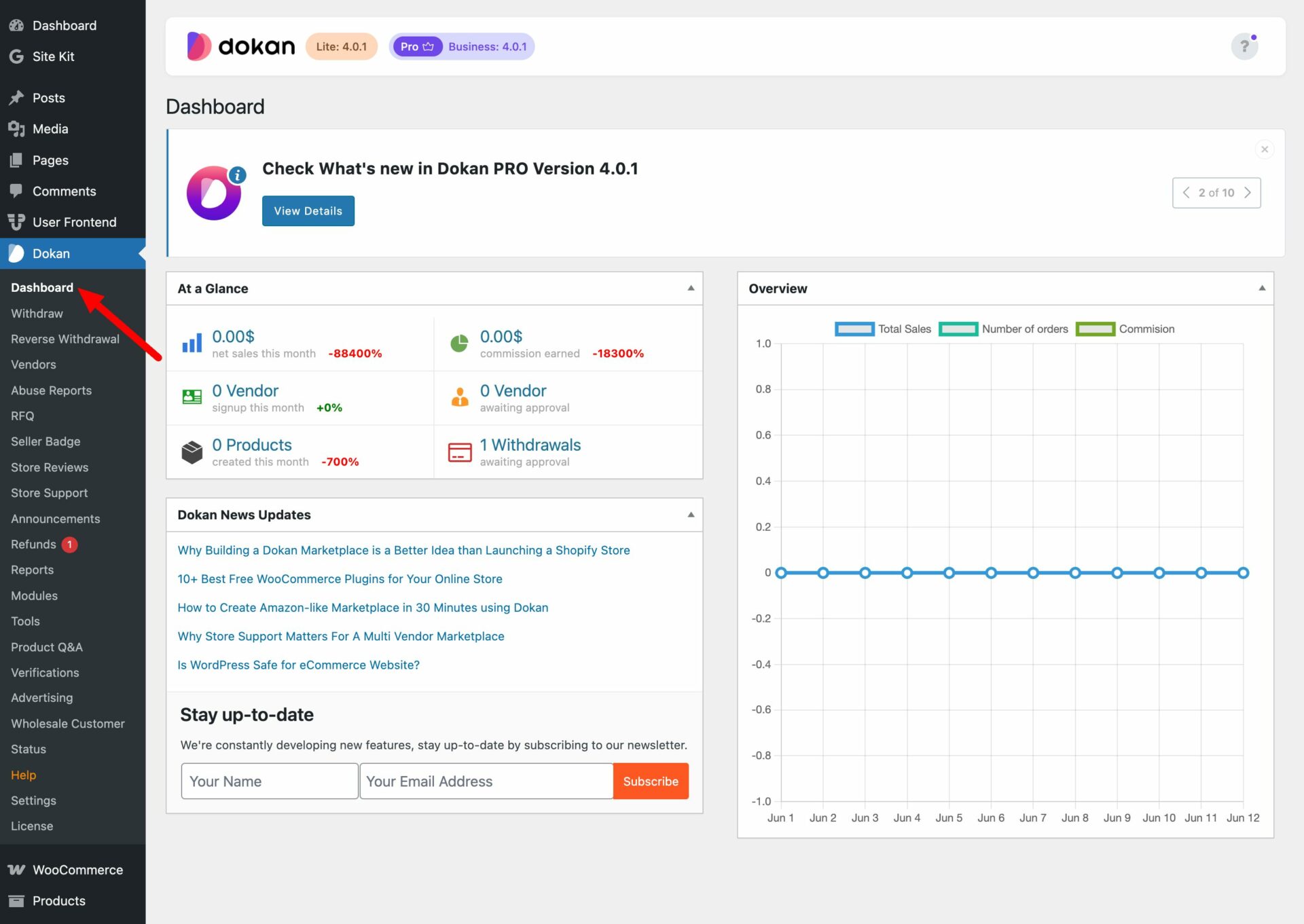Click the withdrawals card icon
This screenshot has width=1304, height=924.
[x=460, y=452]
